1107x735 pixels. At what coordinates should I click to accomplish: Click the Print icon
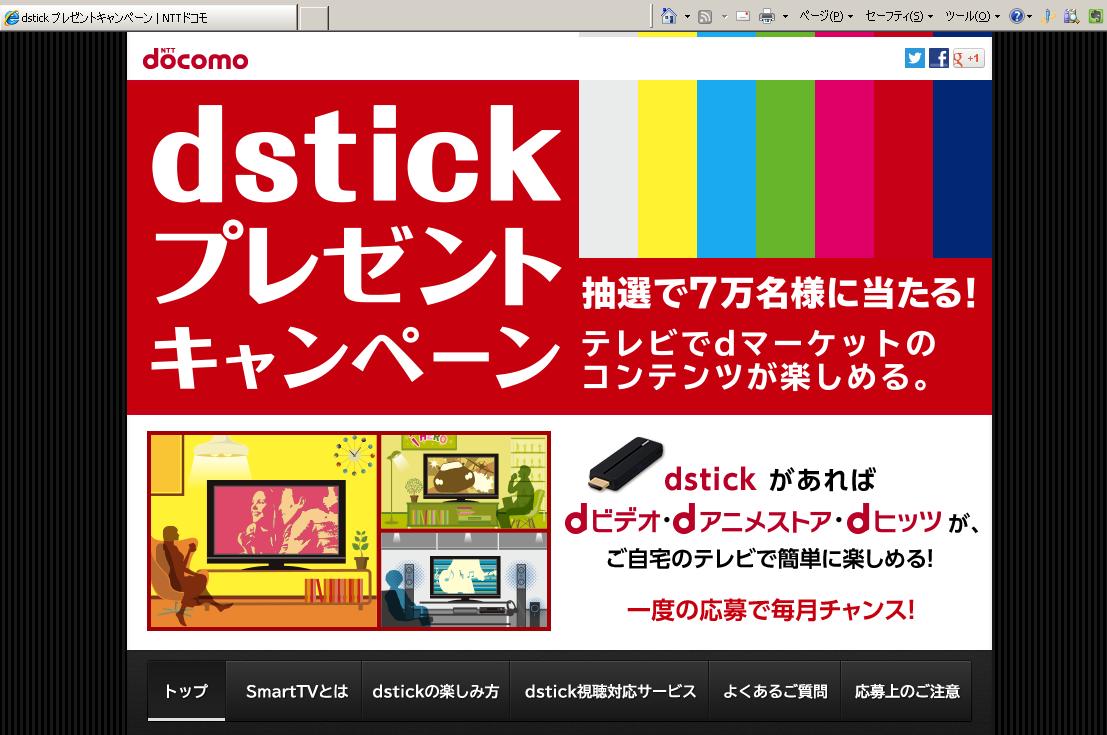coord(767,16)
